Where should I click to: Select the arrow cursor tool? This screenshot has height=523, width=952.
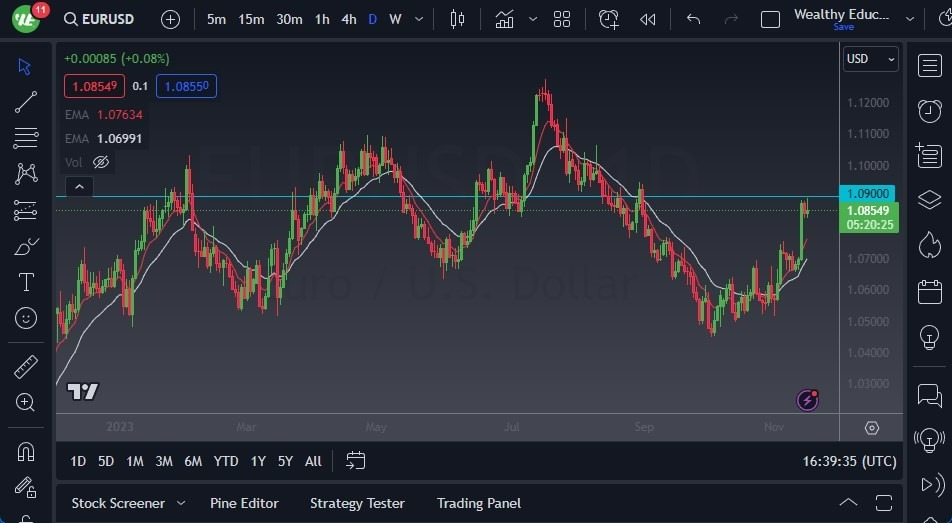click(x=25, y=66)
